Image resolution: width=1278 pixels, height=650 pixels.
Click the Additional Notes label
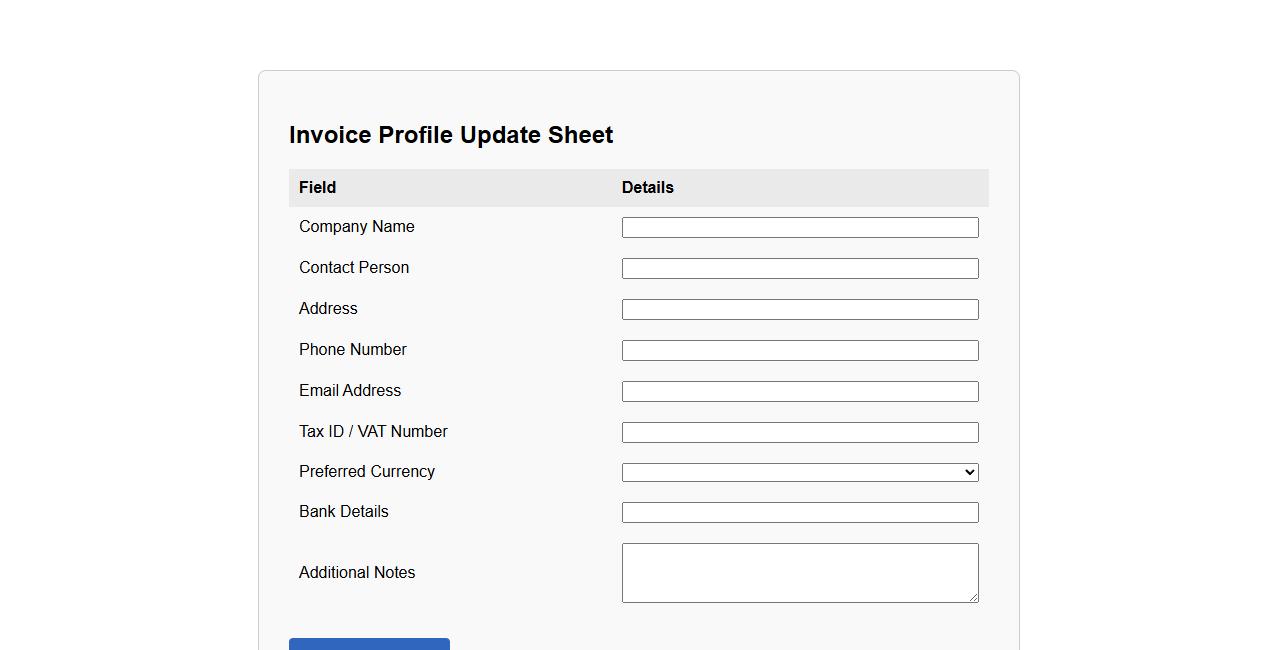pos(357,573)
